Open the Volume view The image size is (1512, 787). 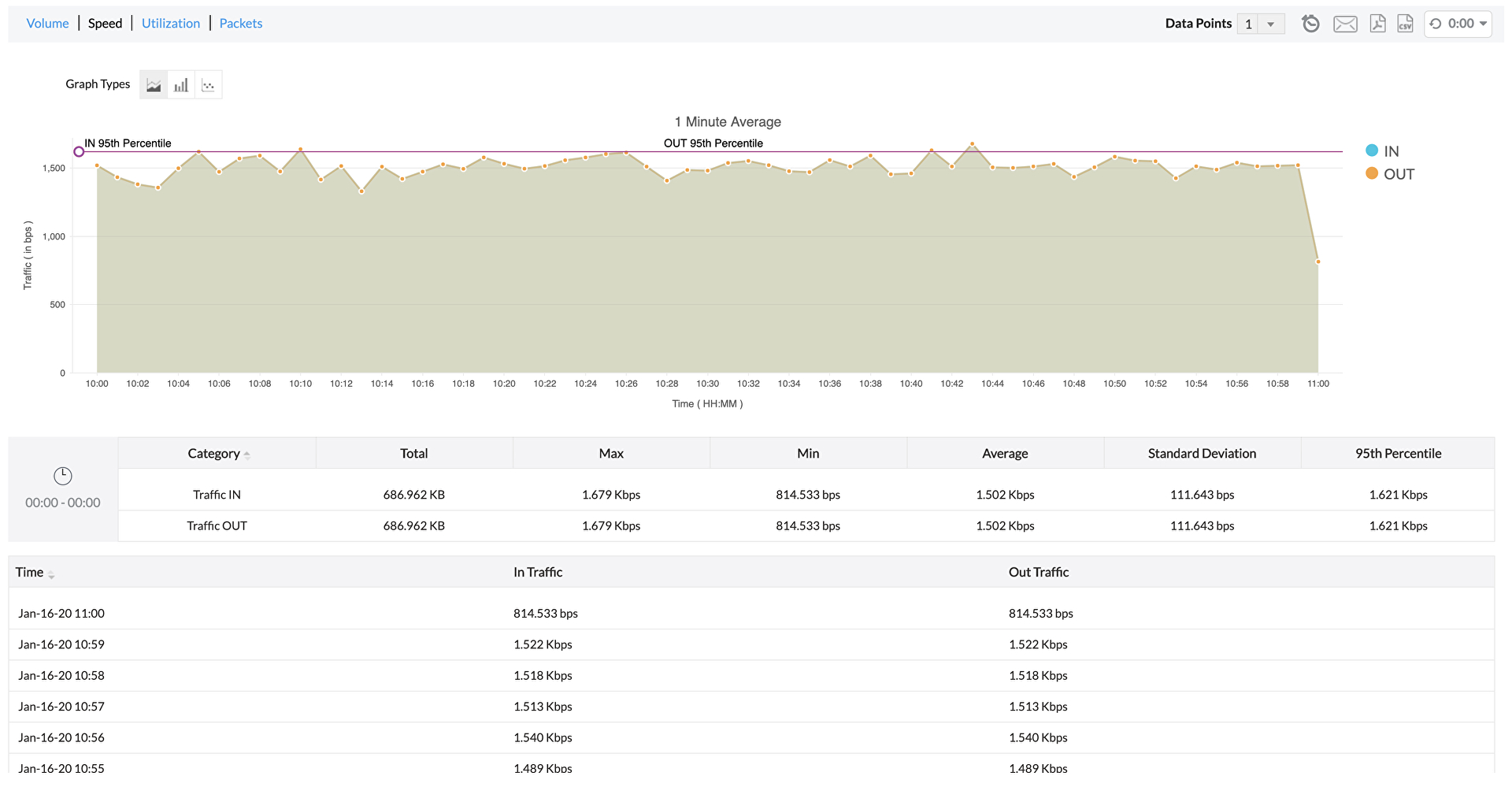click(47, 23)
